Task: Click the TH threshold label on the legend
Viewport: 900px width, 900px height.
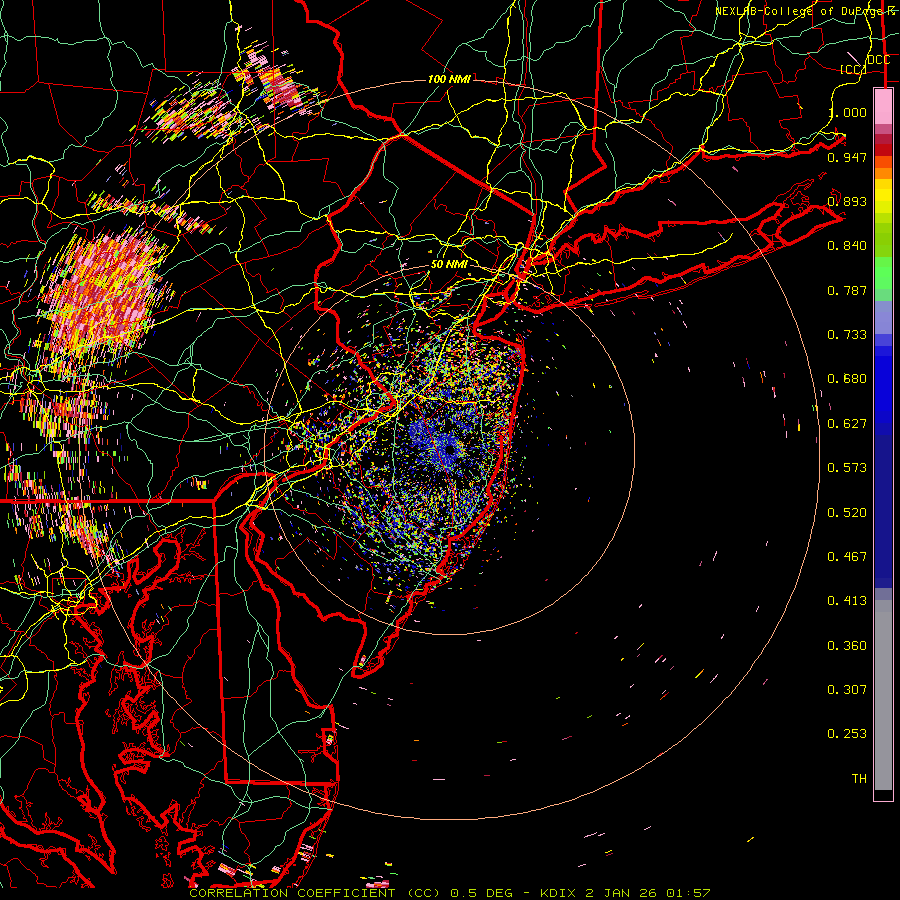Action: pyautogui.click(x=859, y=779)
